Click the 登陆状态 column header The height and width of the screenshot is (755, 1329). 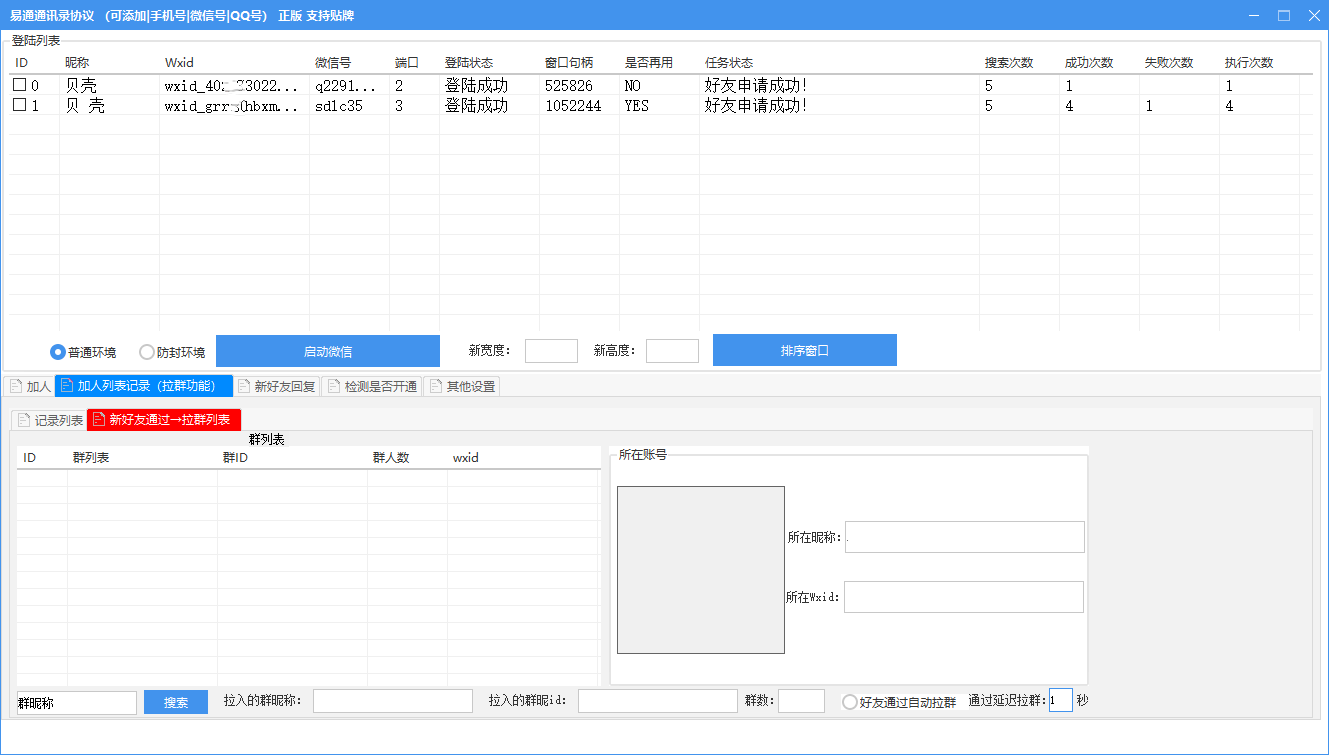(x=469, y=62)
